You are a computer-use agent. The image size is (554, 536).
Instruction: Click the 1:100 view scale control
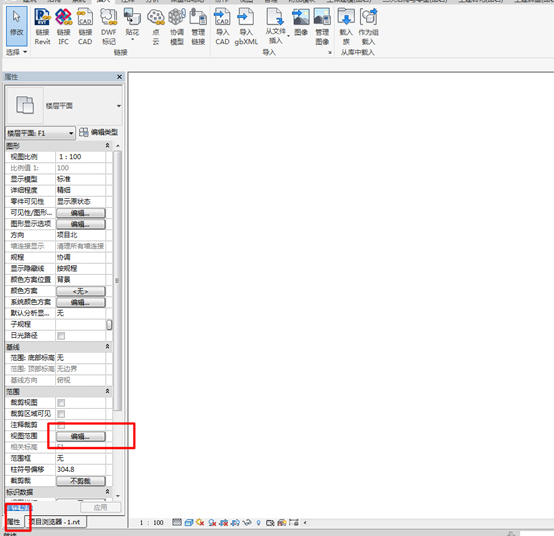coord(152,522)
